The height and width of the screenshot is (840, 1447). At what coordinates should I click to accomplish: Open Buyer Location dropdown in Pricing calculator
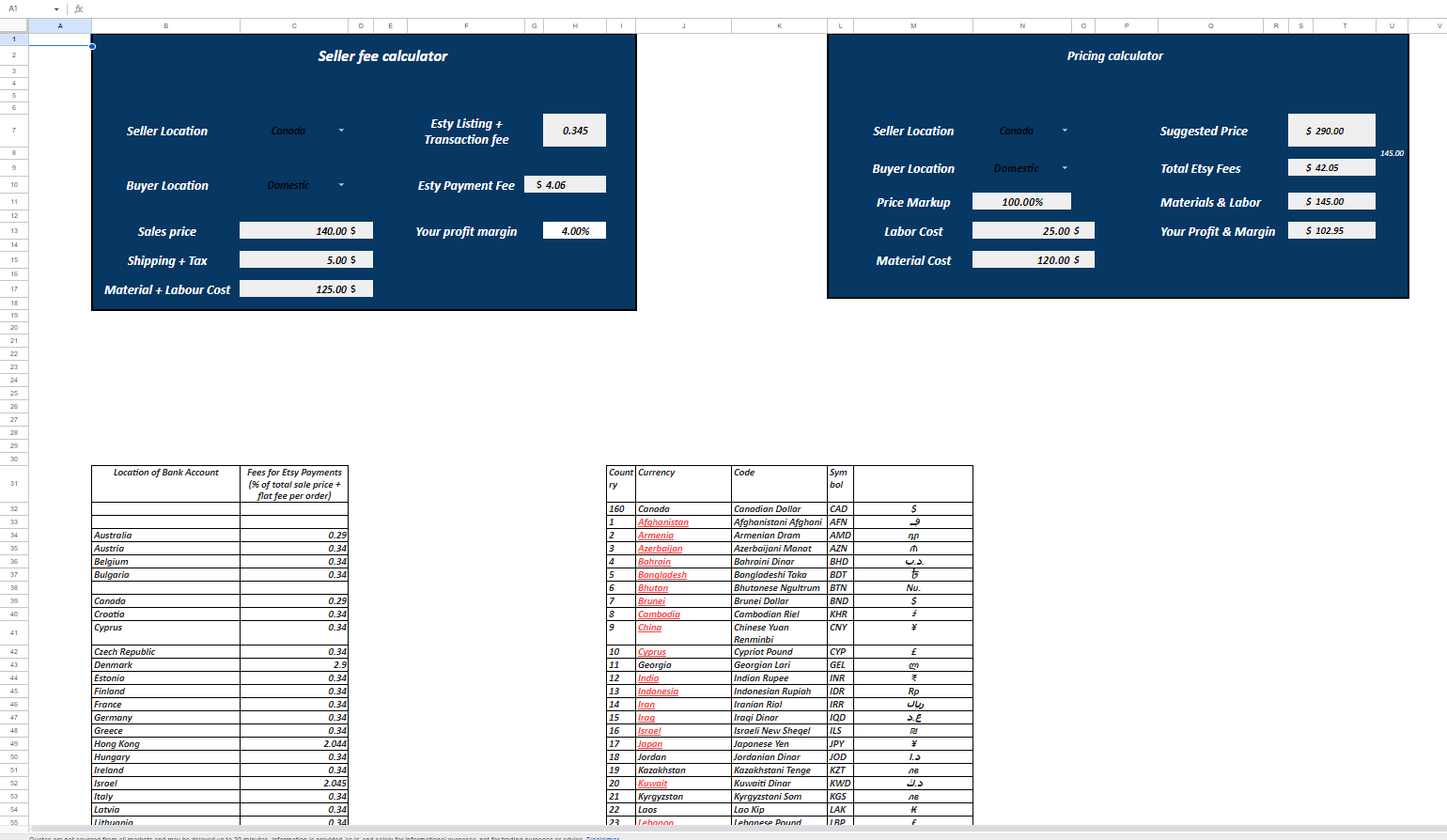tap(1065, 168)
